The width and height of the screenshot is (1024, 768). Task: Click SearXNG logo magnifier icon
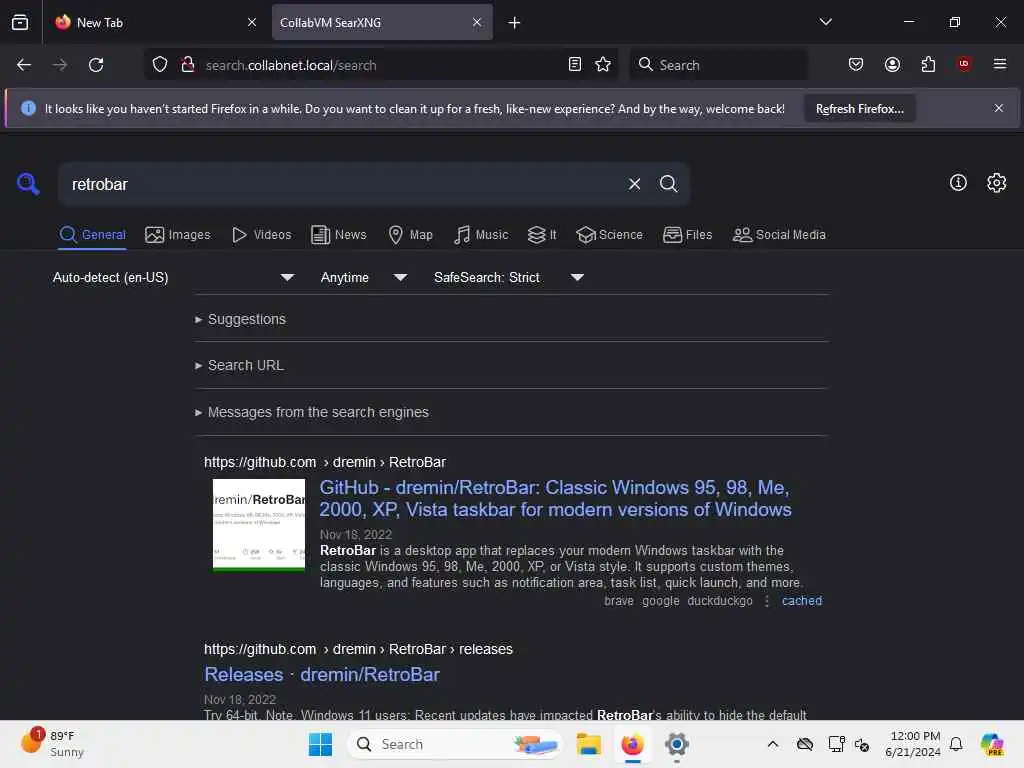[x=28, y=184]
